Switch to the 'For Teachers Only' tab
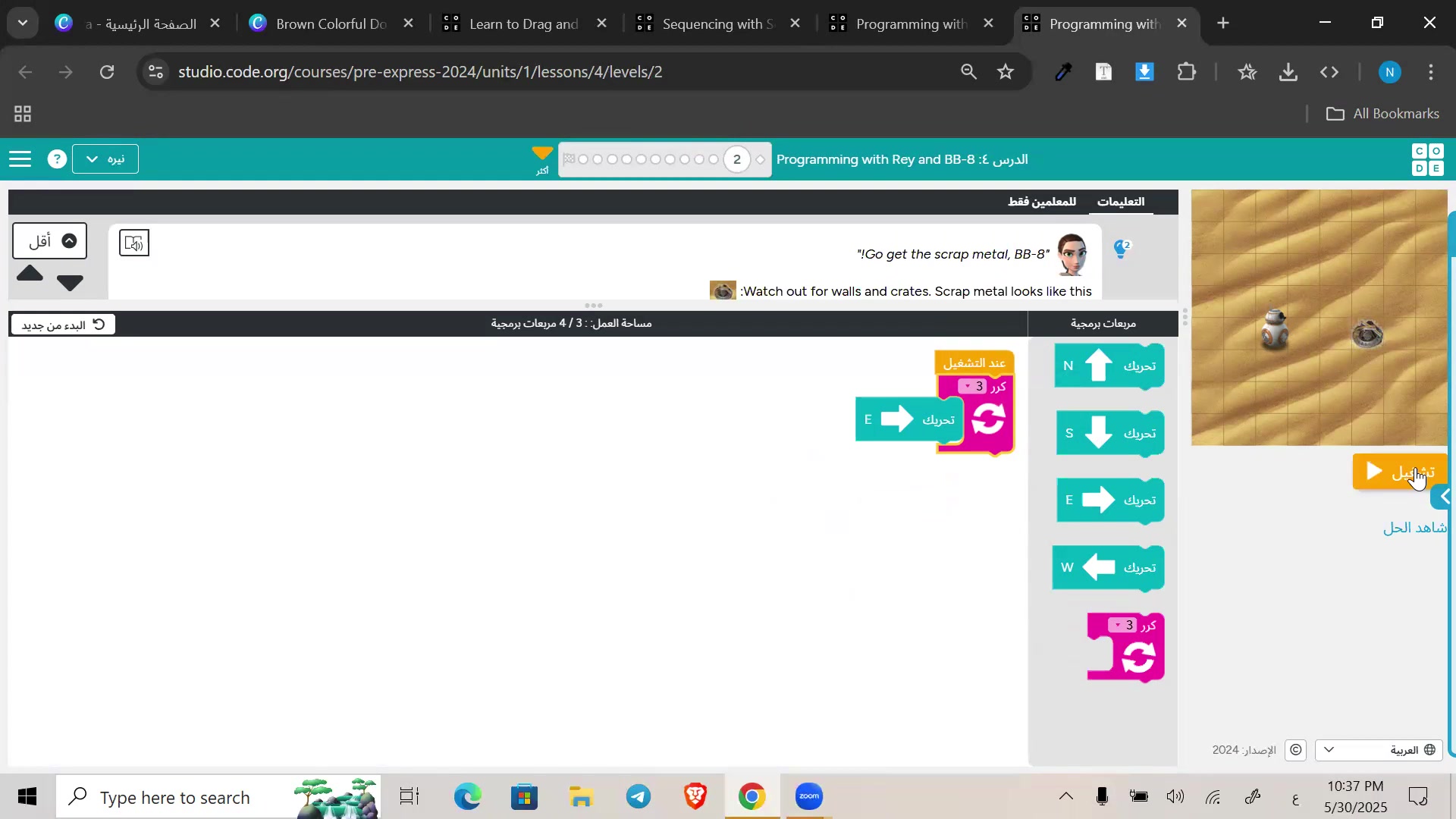This screenshot has width=1456, height=819. (1042, 202)
